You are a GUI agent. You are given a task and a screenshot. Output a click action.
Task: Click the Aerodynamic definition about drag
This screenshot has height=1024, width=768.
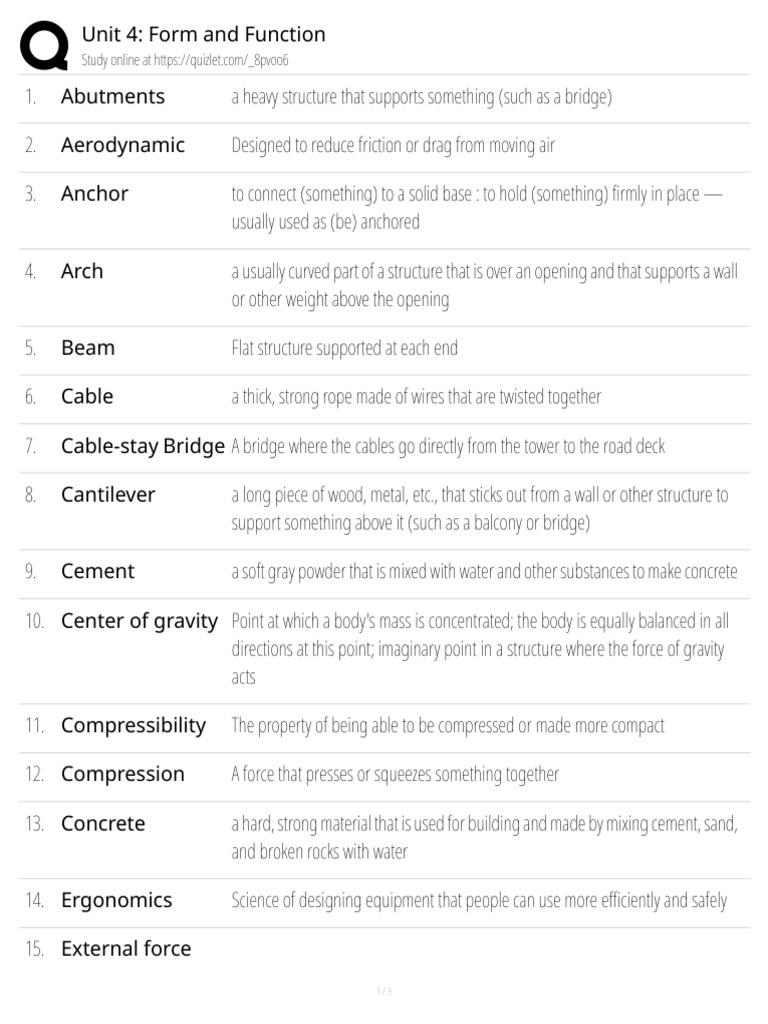(393, 145)
